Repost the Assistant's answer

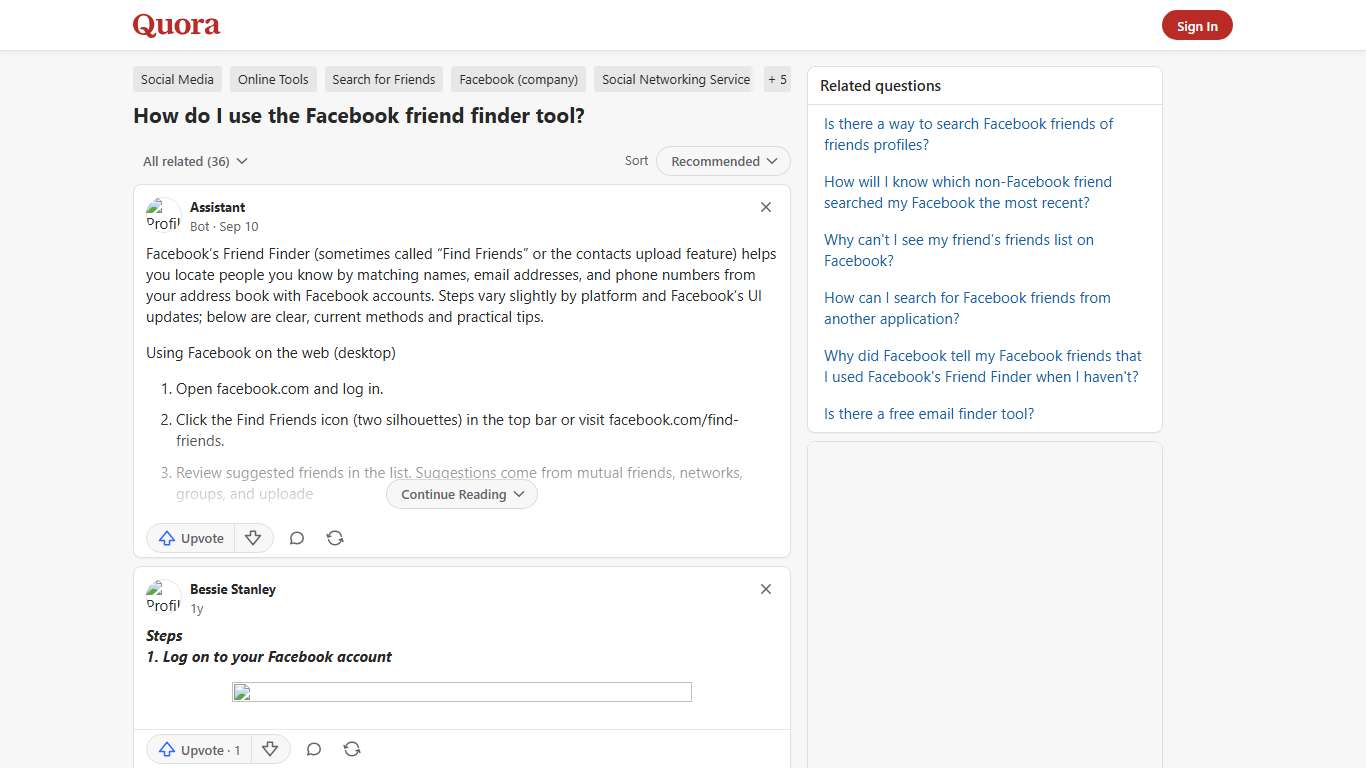tap(335, 538)
